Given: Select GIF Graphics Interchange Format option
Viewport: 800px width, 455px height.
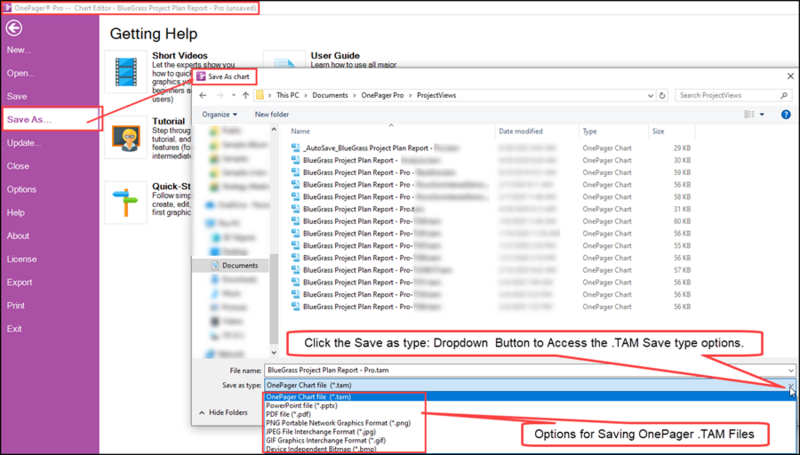Looking at the screenshot, I should (326, 440).
